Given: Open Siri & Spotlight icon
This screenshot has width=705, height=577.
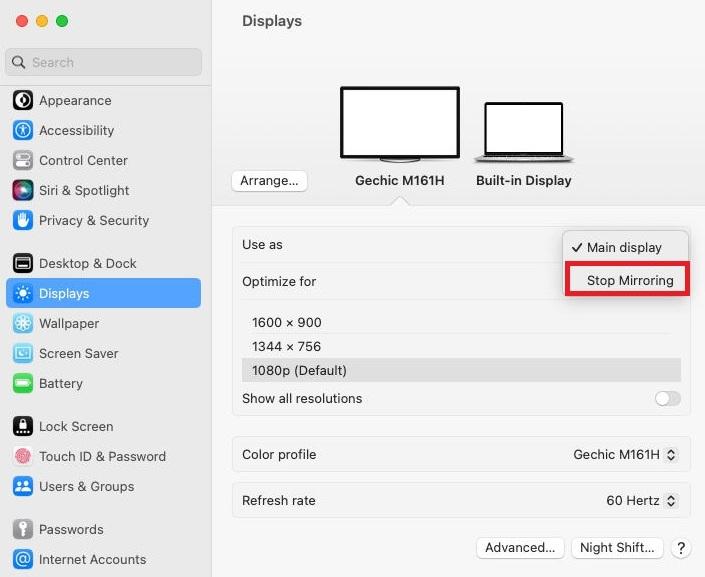Looking at the screenshot, I should (22, 191).
